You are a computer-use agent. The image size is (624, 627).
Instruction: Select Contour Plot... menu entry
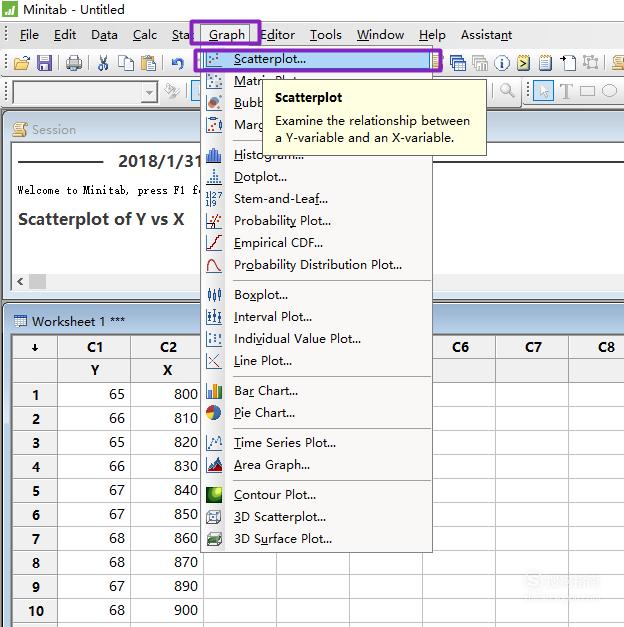point(316,495)
